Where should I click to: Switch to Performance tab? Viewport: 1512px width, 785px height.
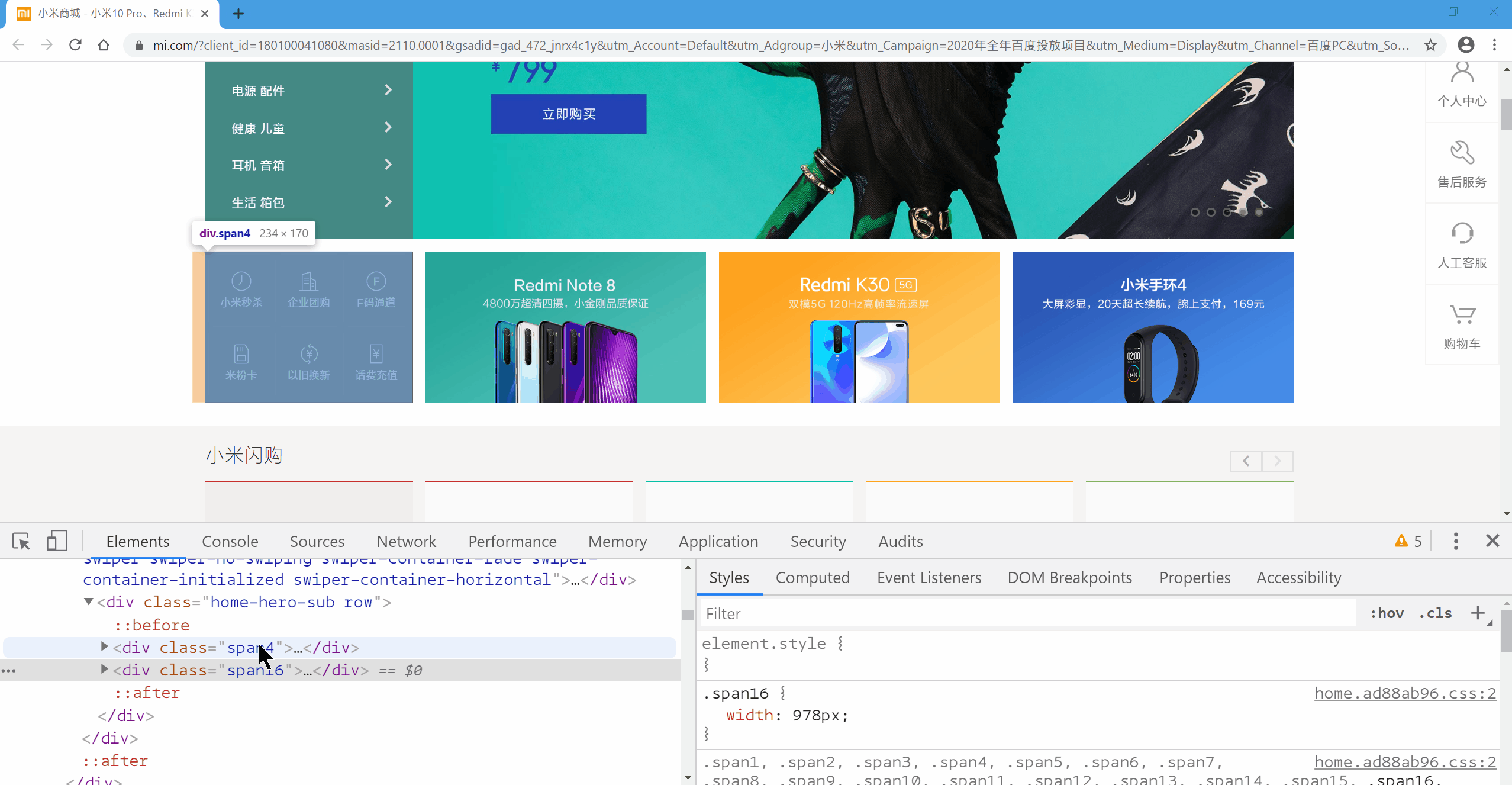tap(512, 541)
